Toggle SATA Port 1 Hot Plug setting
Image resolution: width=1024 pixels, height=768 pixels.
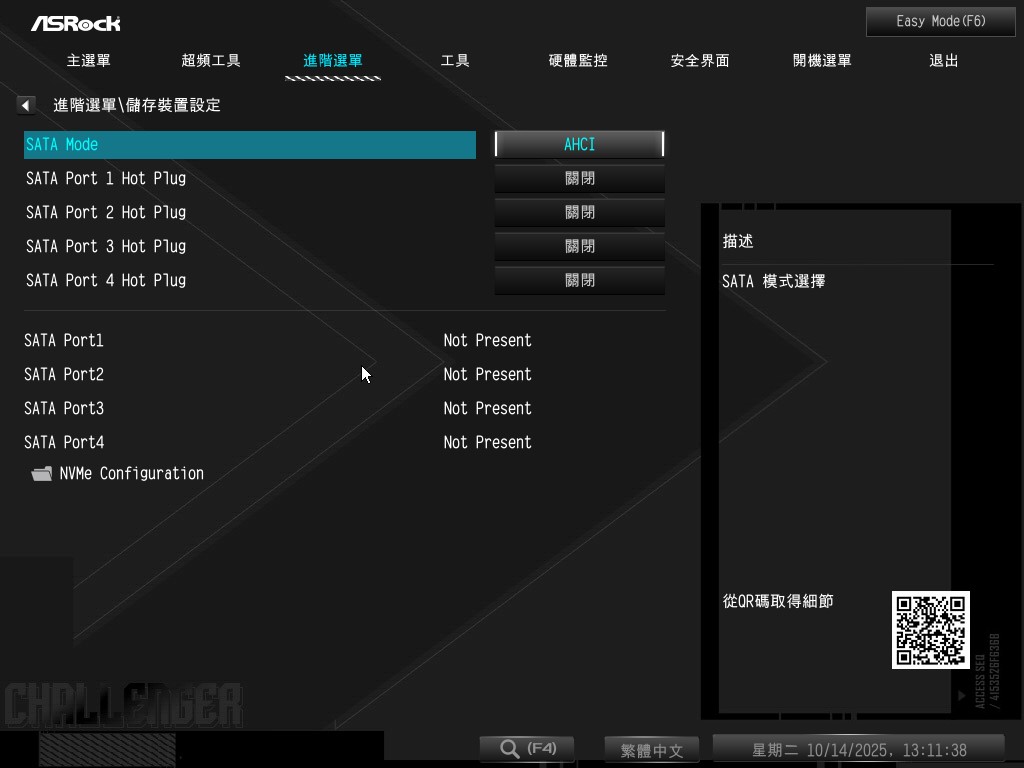(579, 179)
